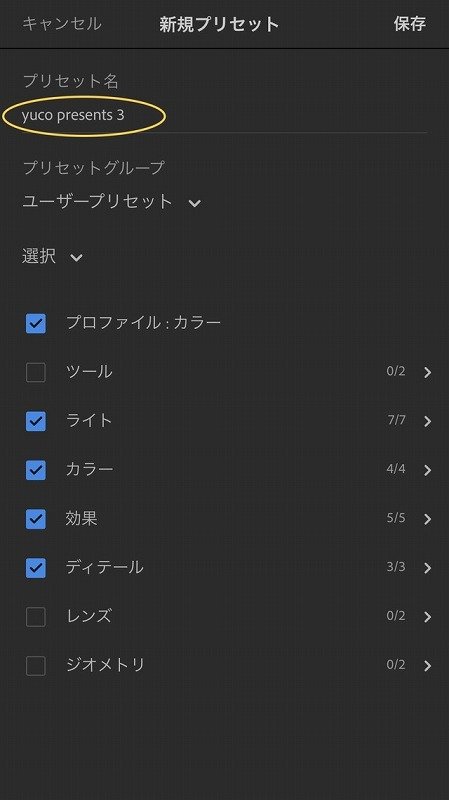Open カラー settings chevron arrow
Image resolution: width=449 pixels, height=800 pixels.
(x=428, y=470)
